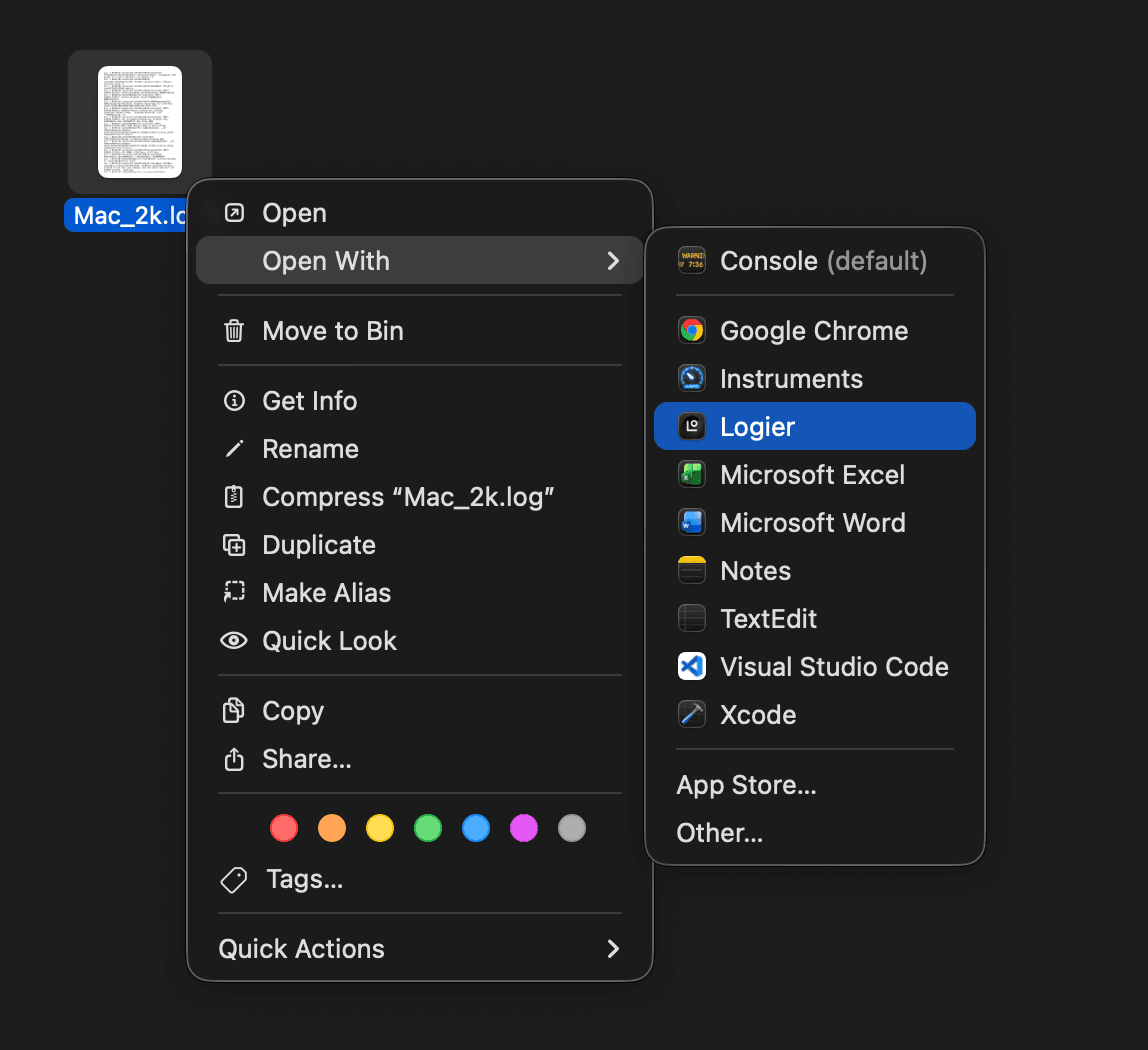This screenshot has width=1148, height=1050.
Task: Open with Xcode
Action: (x=815, y=715)
